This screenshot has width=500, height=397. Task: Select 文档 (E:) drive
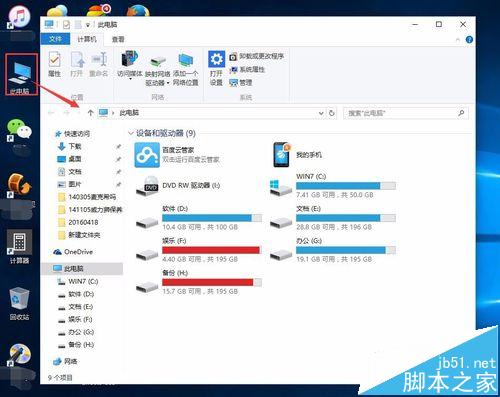[333, 218]
